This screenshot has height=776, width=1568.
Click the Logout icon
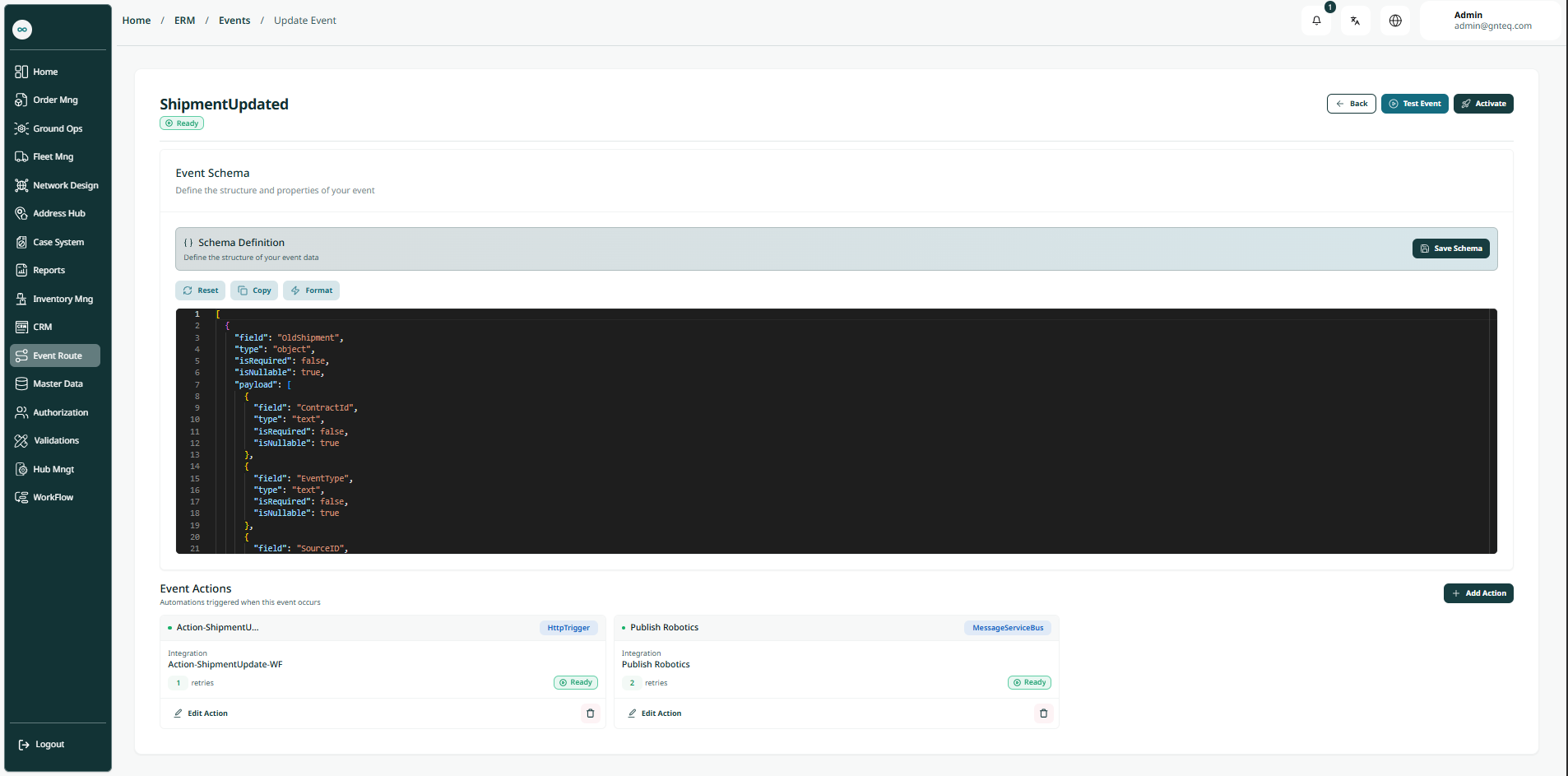(x=24, y=745)
